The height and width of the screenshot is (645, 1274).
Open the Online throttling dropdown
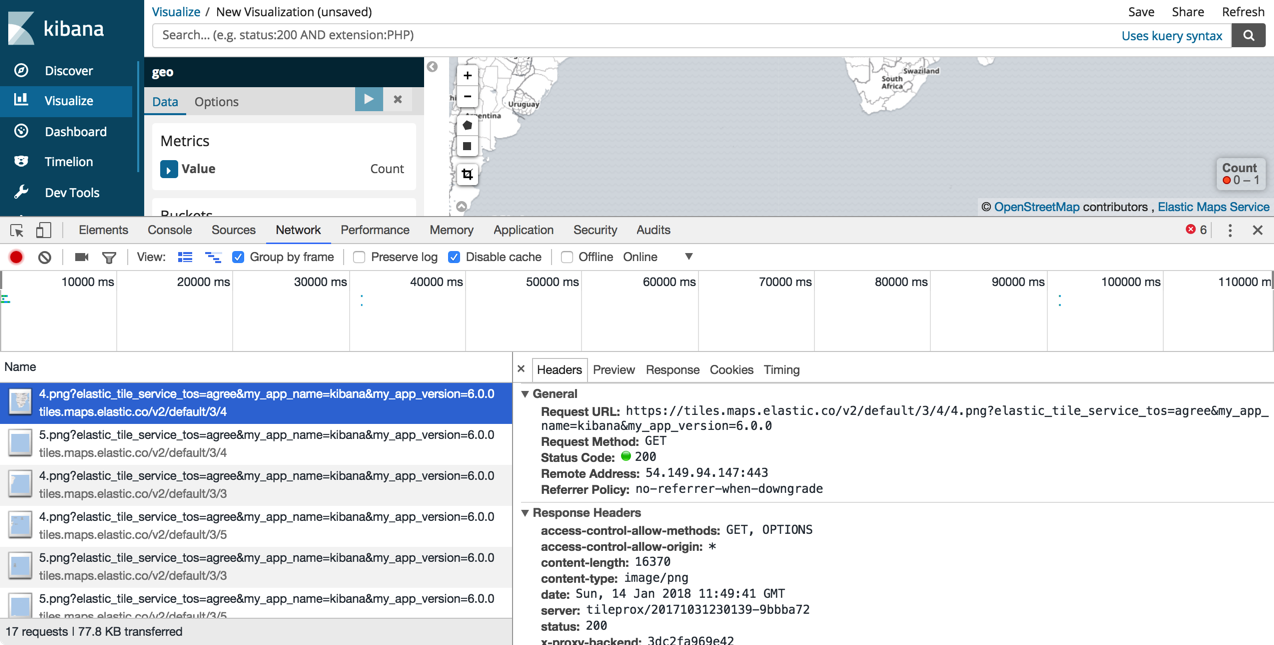click(688, 257)
